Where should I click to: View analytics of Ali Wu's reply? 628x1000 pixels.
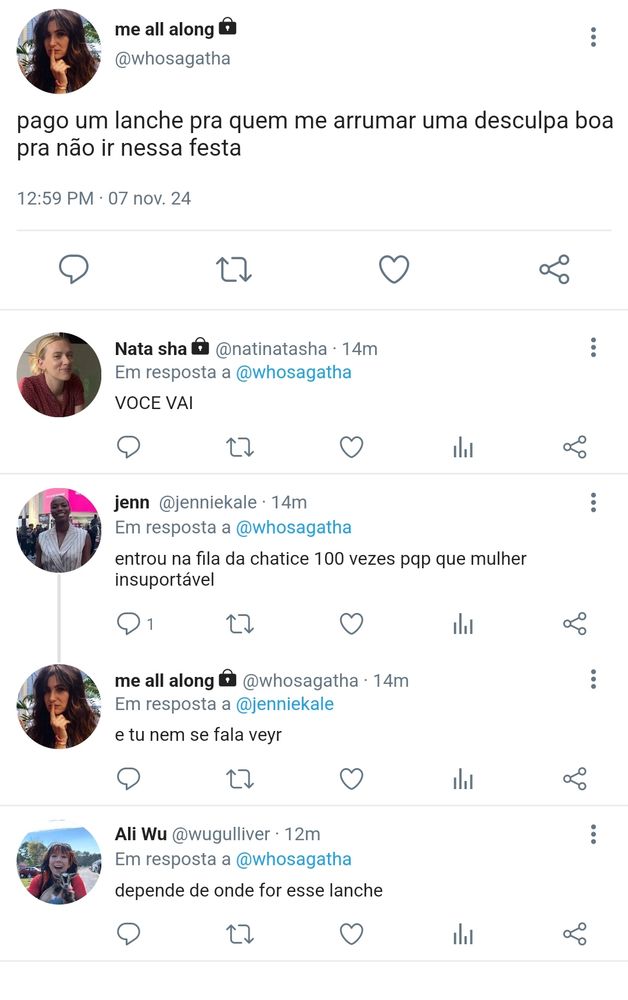[463, 934]
